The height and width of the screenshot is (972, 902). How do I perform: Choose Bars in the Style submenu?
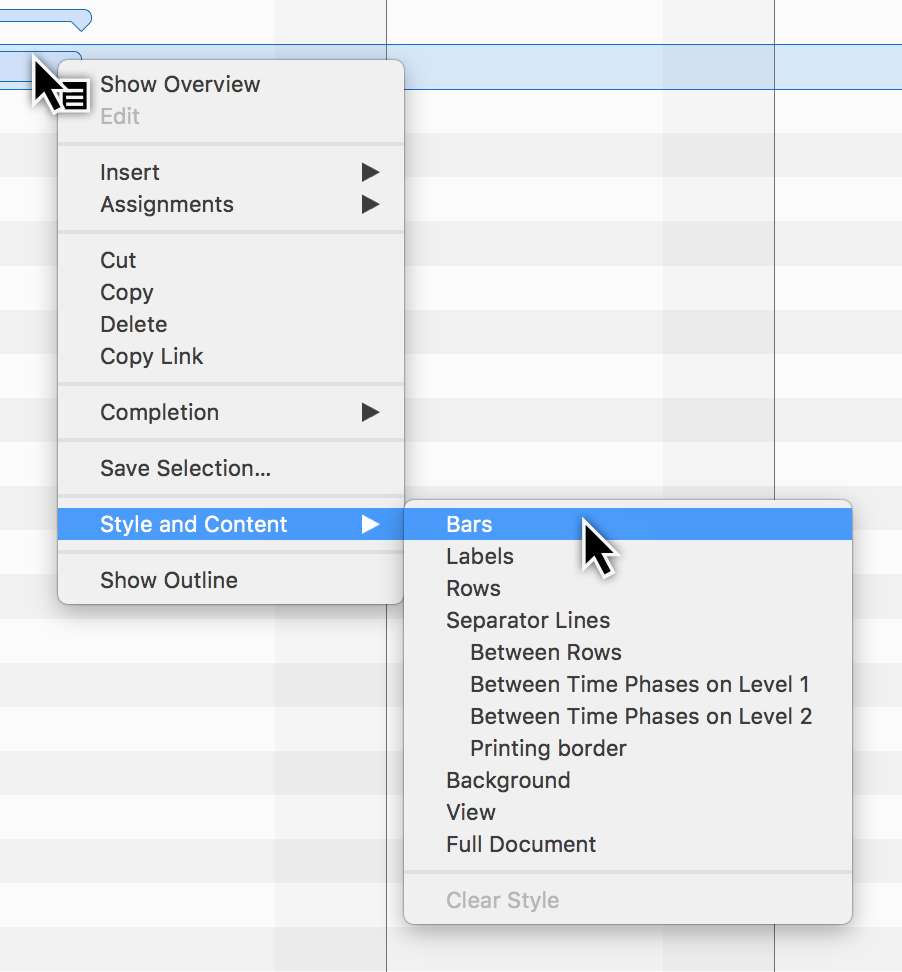(469, 523)
